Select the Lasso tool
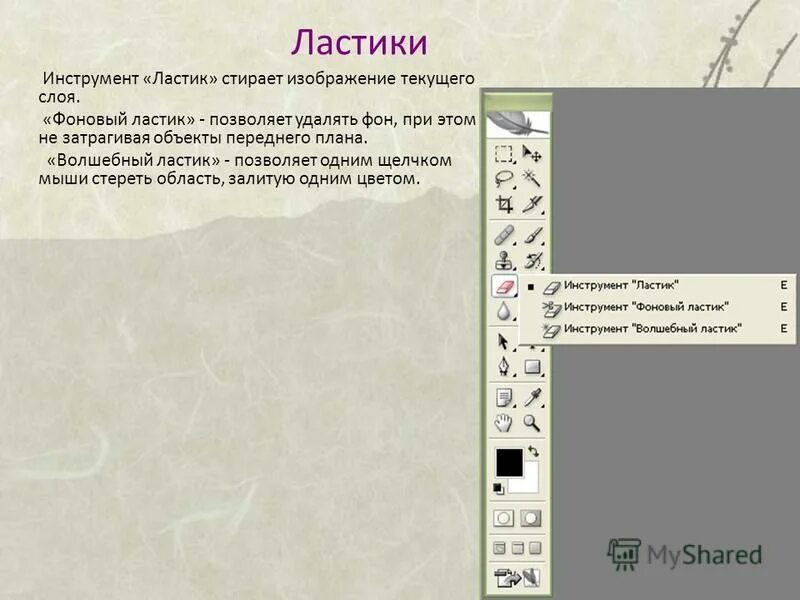 tap(504, 179)
